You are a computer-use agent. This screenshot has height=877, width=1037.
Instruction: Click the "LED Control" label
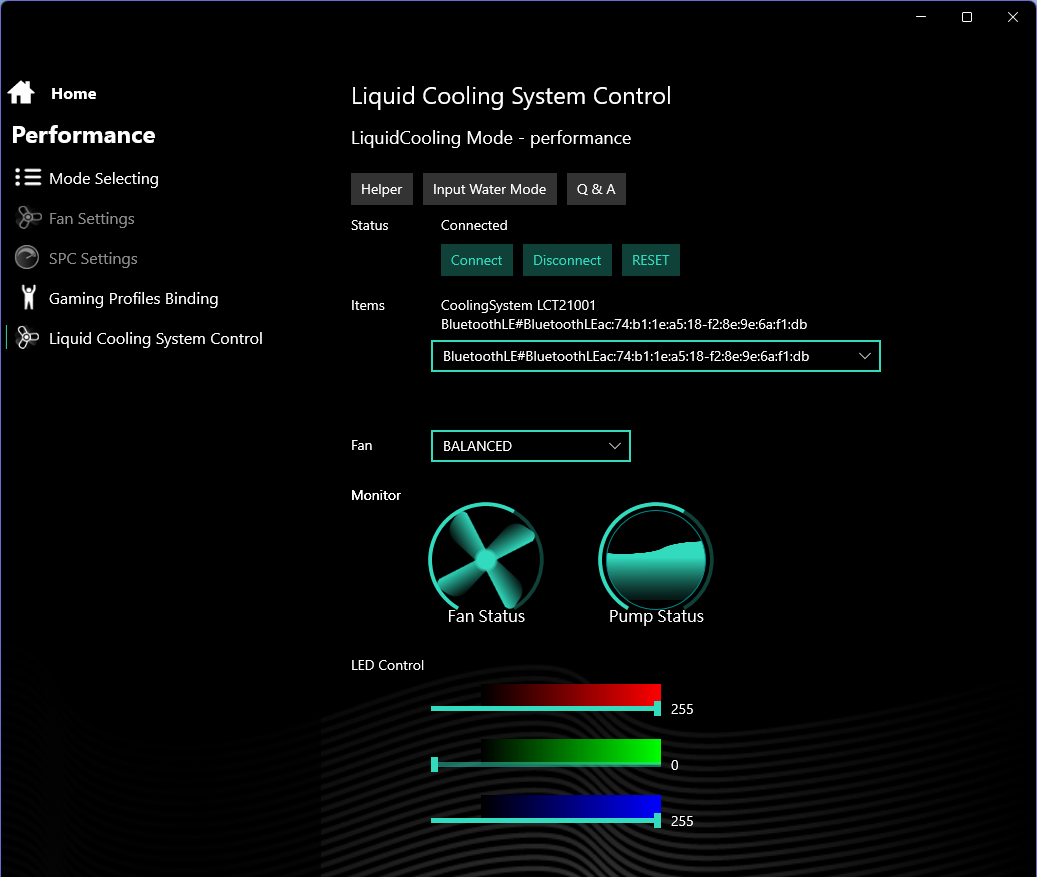(x=387, y=665)
